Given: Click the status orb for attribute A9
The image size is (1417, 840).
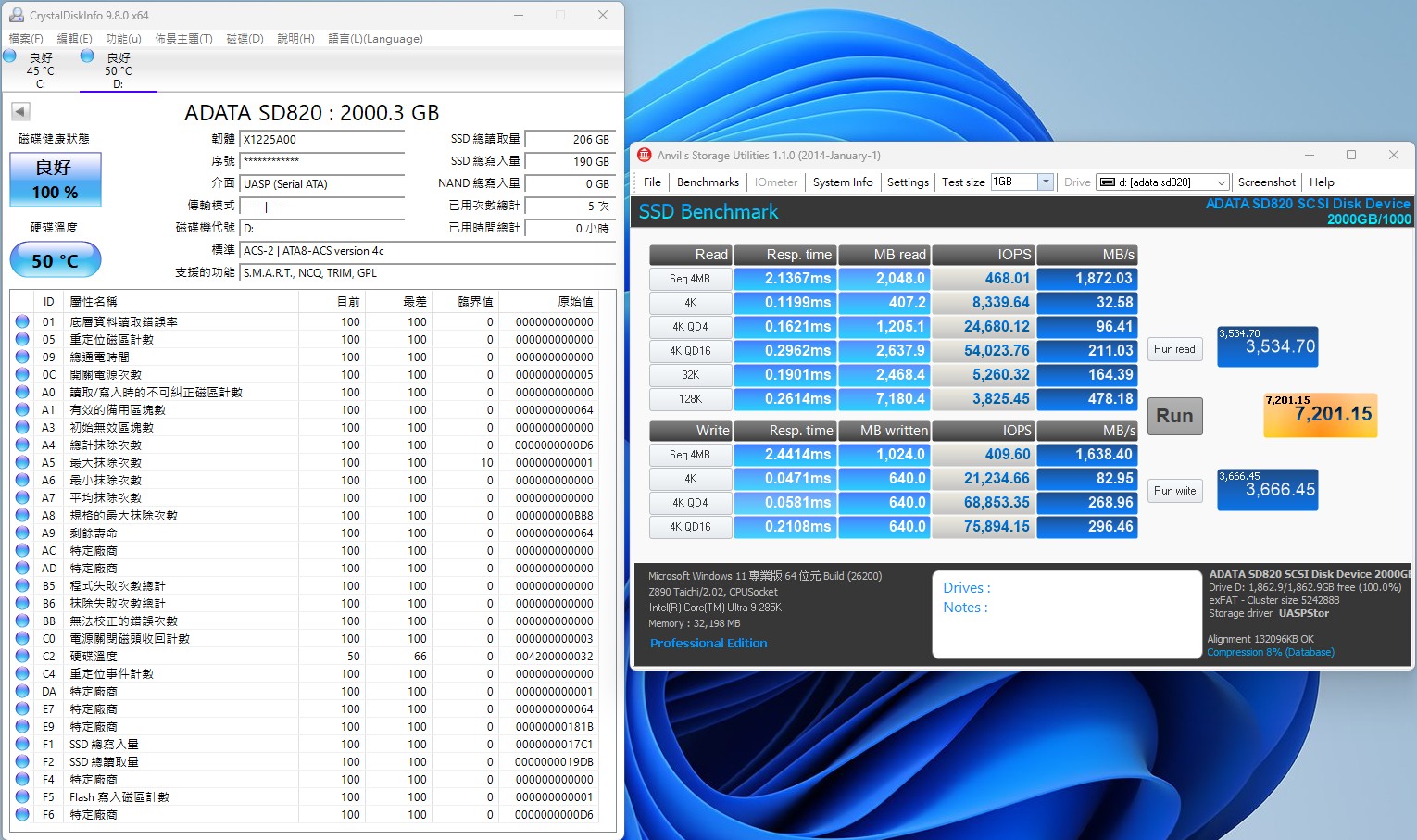Looking at the screenshot, I should pos(22,533).
